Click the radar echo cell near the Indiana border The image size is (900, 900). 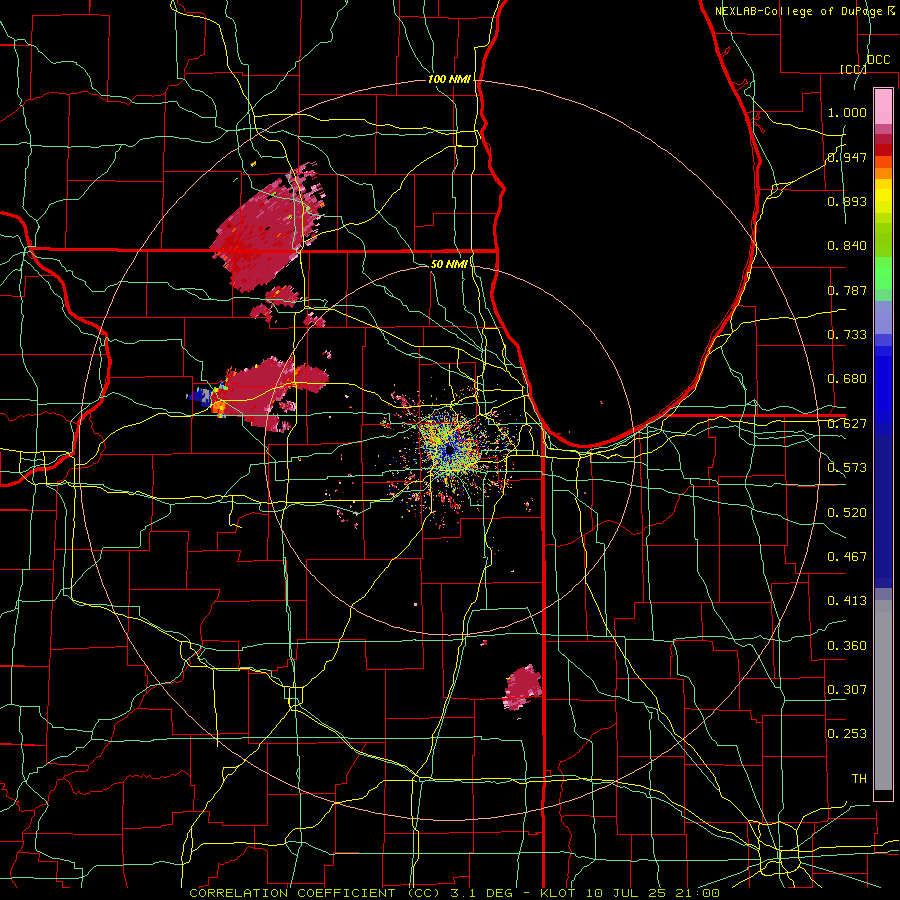tap(522, 688)
